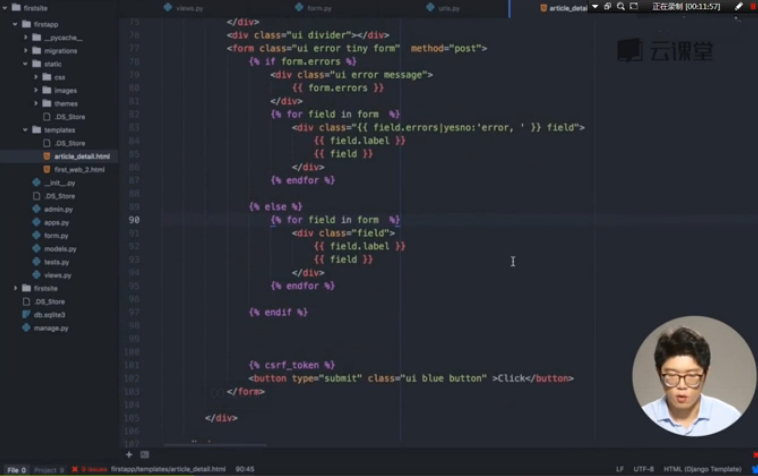758x476 pixels.
Task: Click file path in status bar
Action: coord(168,469)
